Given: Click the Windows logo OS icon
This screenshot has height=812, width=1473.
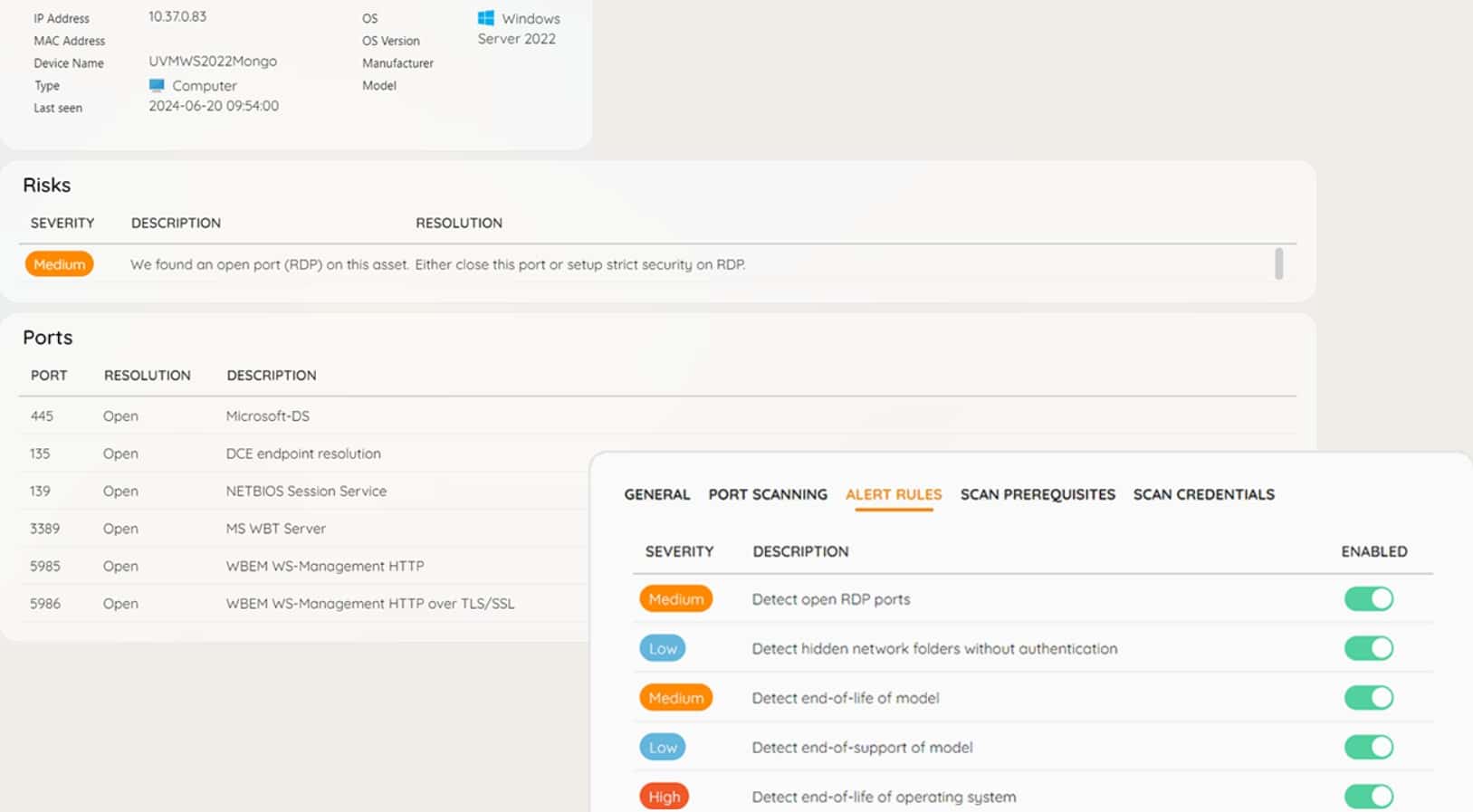Looking at the screenshot, I should coord(486,18).
